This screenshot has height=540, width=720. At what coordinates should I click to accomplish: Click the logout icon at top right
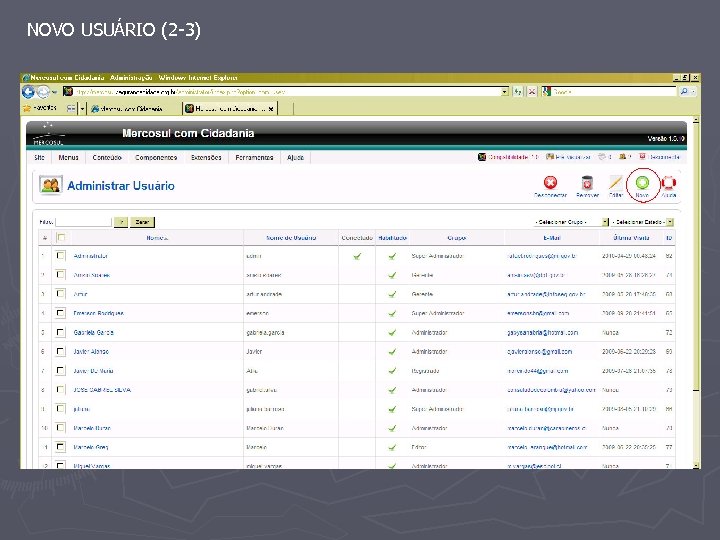coord(643,157)
